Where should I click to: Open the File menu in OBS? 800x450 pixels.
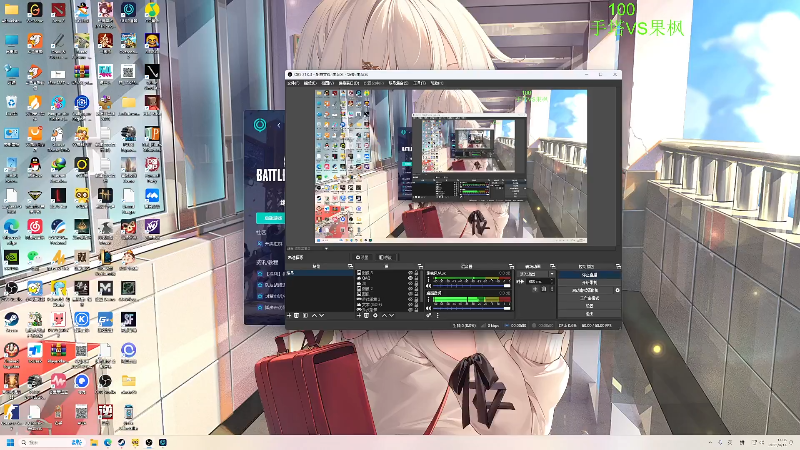293,83
